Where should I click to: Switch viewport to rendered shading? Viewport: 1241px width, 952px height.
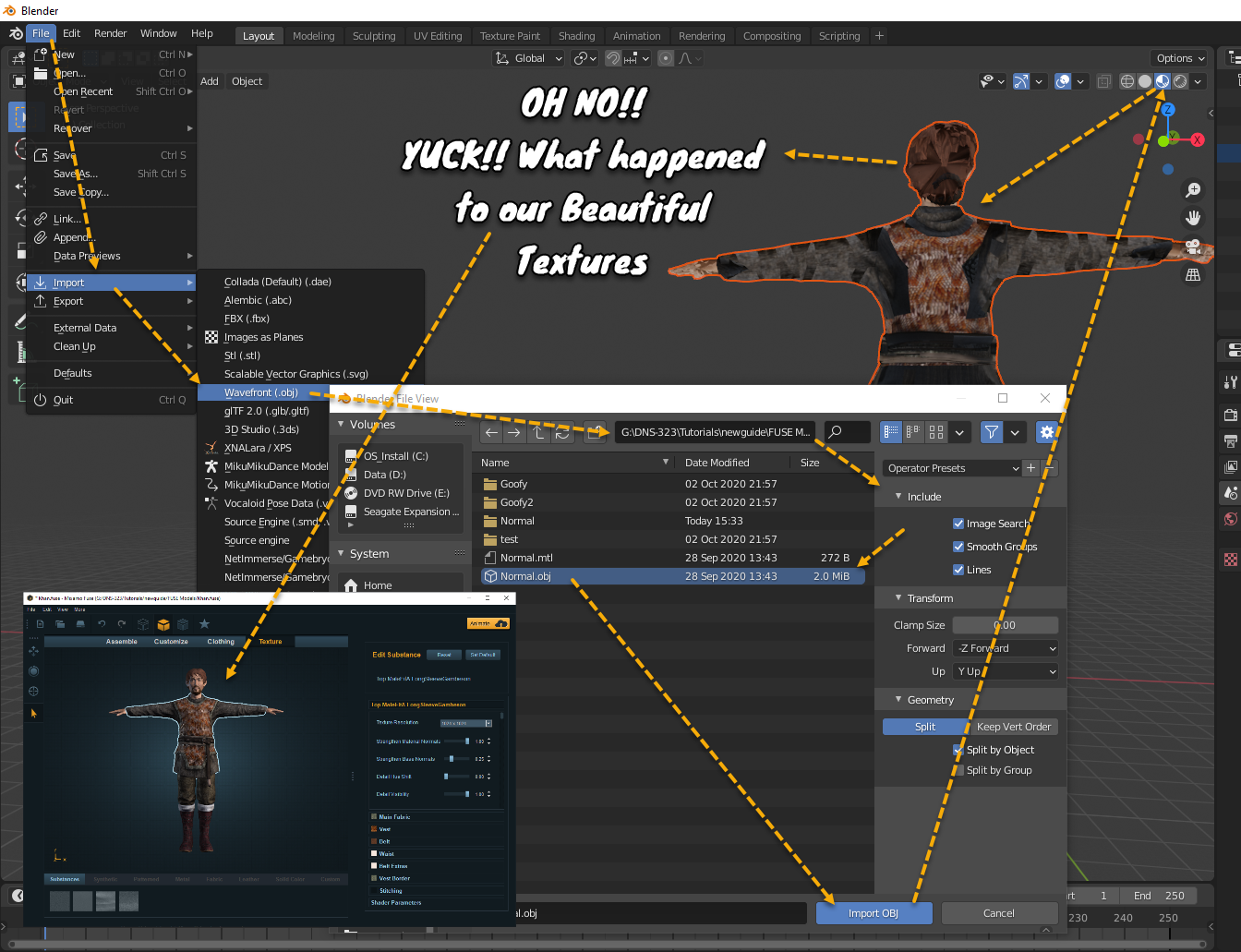point(1180,81)
